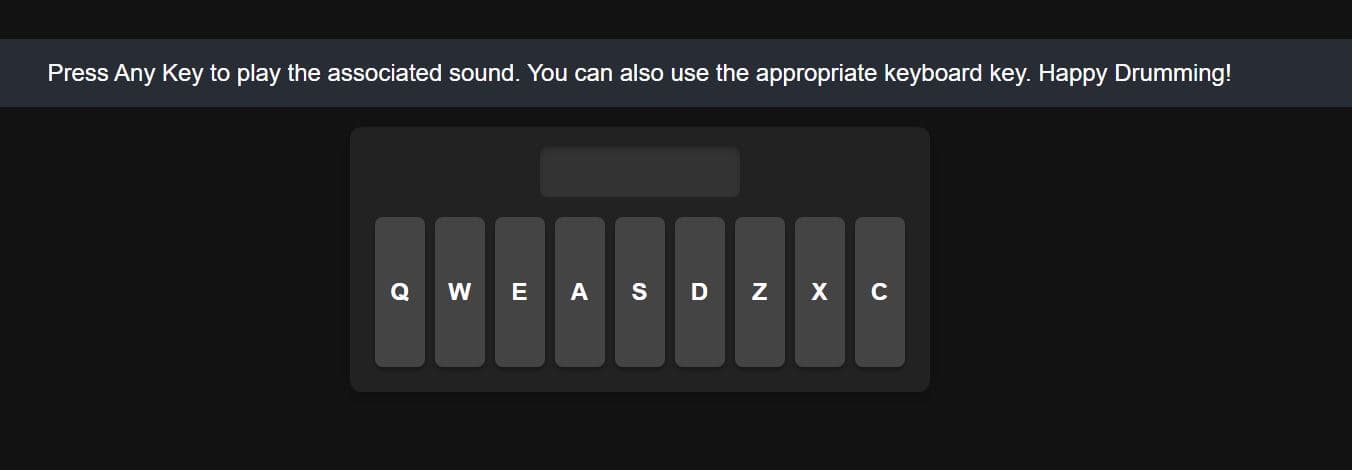Tap the E drum pad
The height and width of the screenshot is (470, 1352).
(x=520, y=292)
